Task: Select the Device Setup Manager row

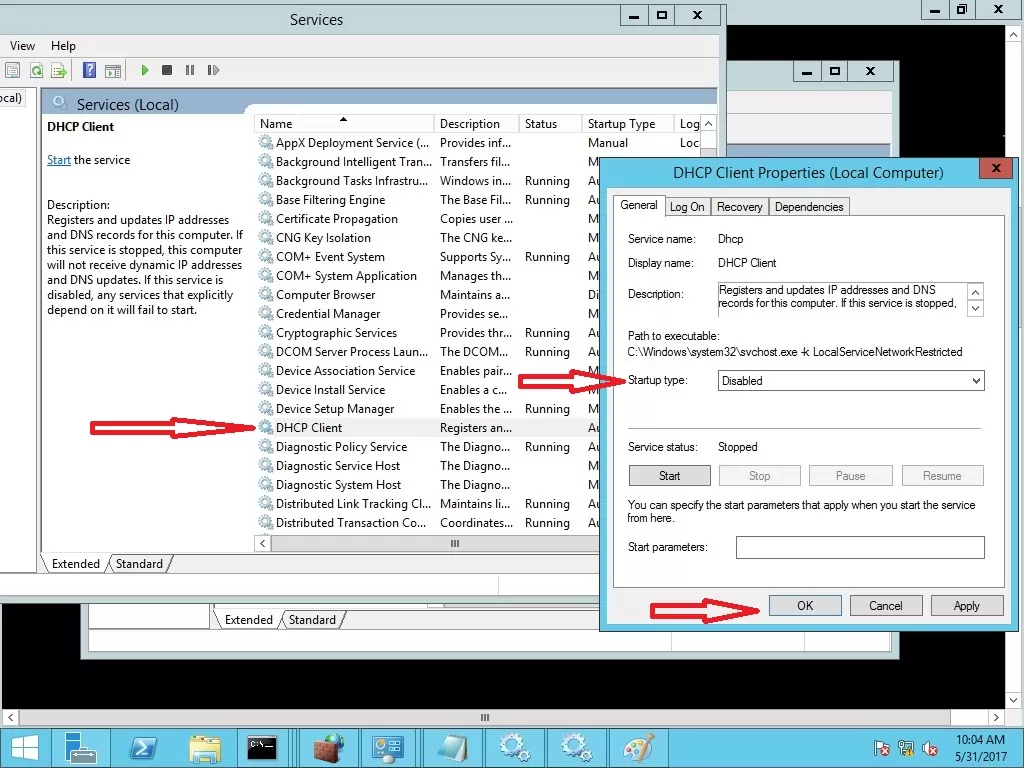Action: pyautogui.click(x=427, y=409)
